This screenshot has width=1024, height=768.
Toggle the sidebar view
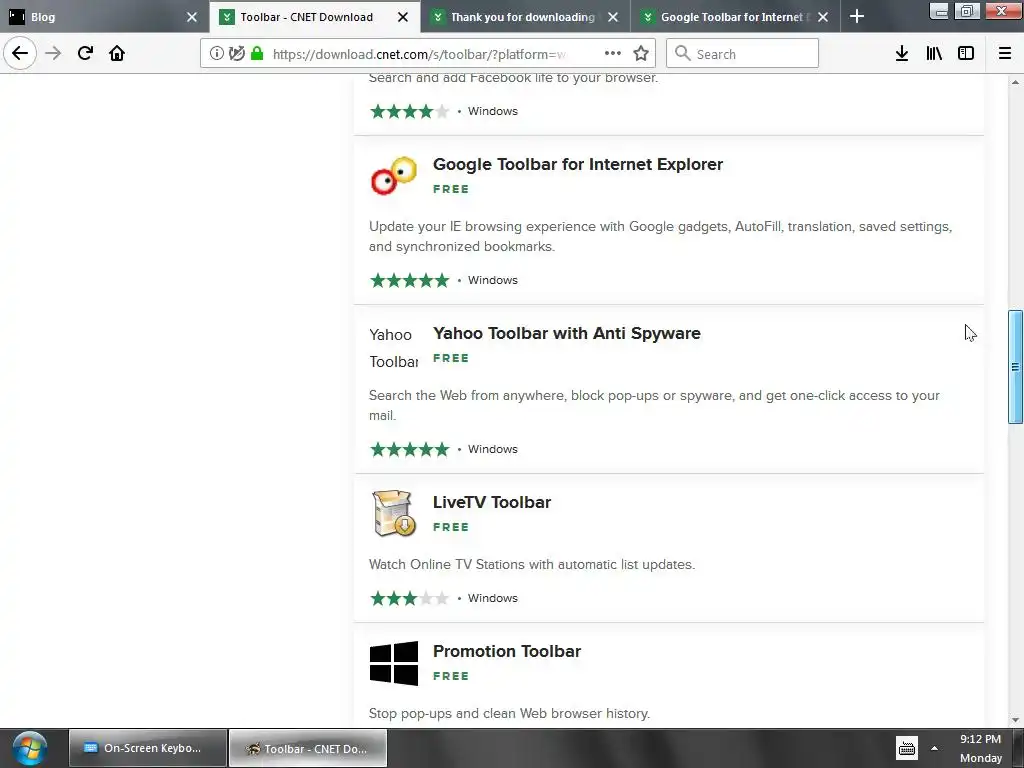pyautogui.click(x=966, y=54)
